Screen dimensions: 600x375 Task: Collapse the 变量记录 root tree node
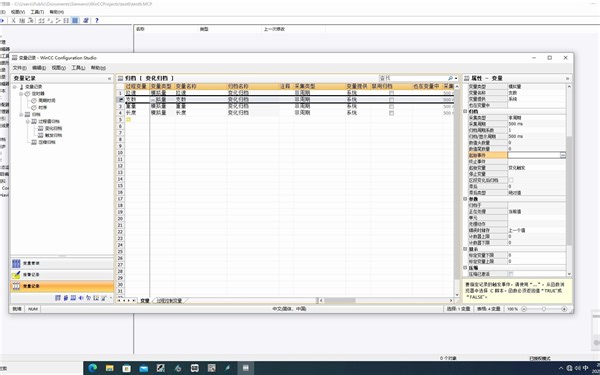pos(15,87)
